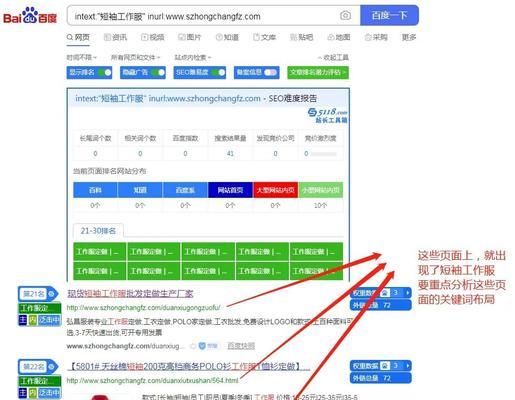
Task: Click the 主 tag under 第22名
Action: pos(23,393)
